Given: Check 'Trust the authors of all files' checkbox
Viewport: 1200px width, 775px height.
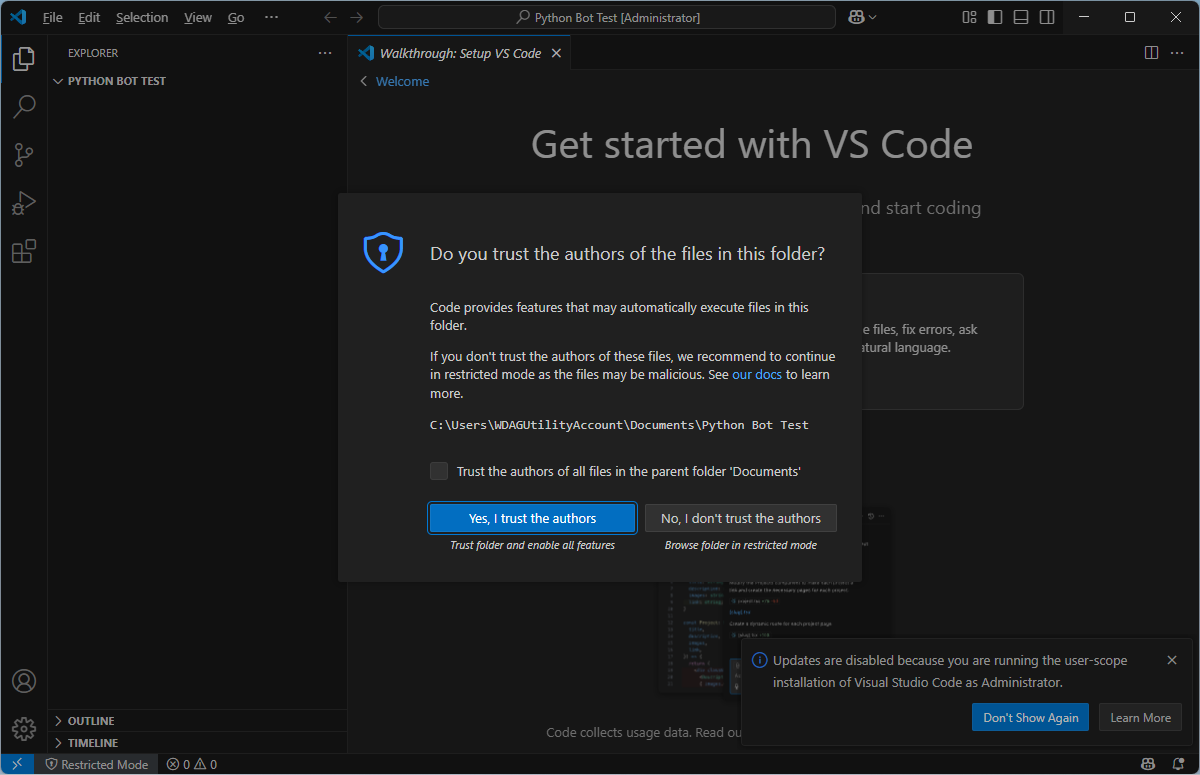Looking at the screenshot, I should tap(439, 471).
